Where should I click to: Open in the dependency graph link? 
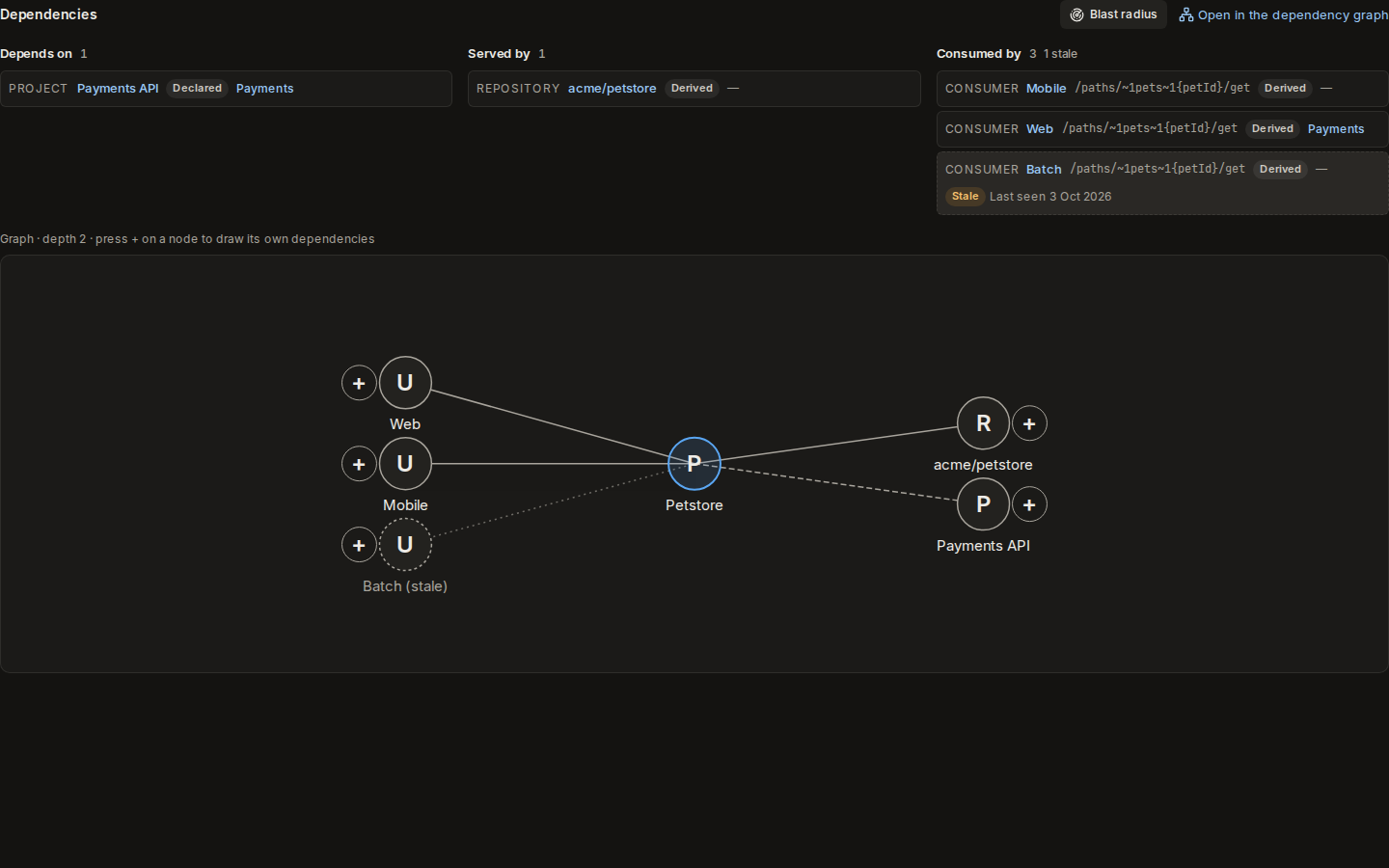[1283, 14]
